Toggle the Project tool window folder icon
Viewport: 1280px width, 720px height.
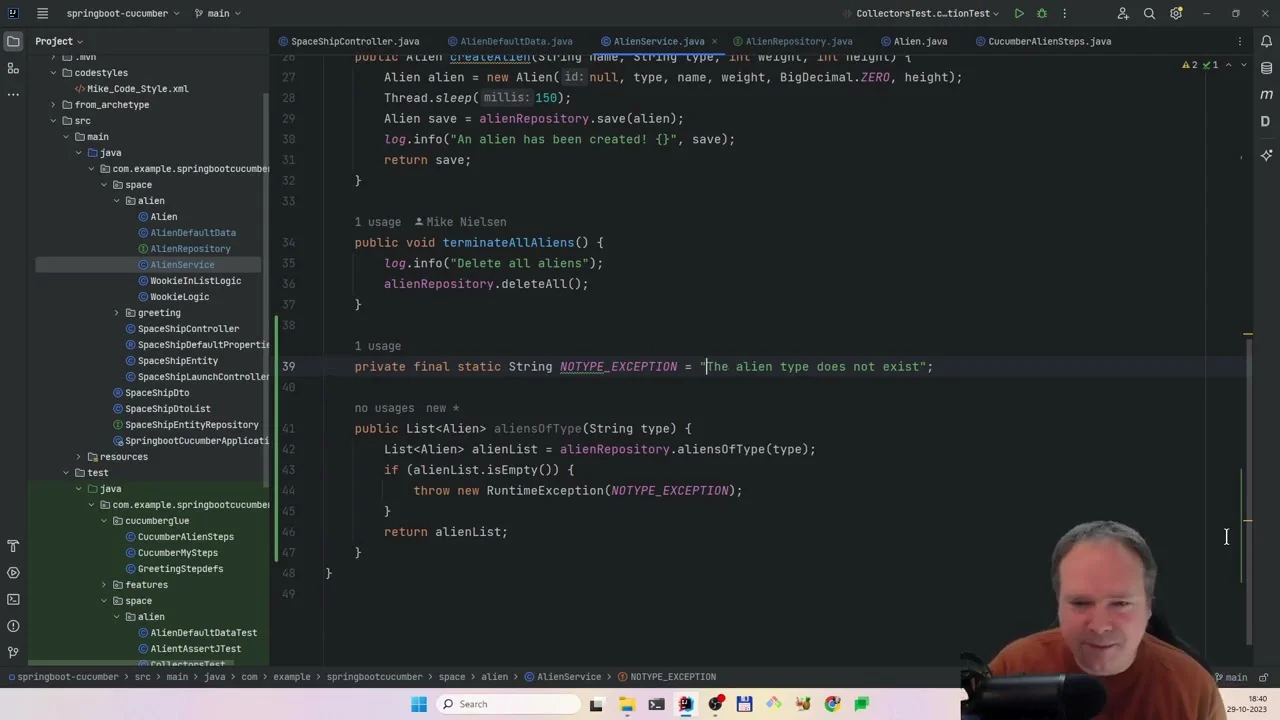pyautogui.click(x=13, y=41)
